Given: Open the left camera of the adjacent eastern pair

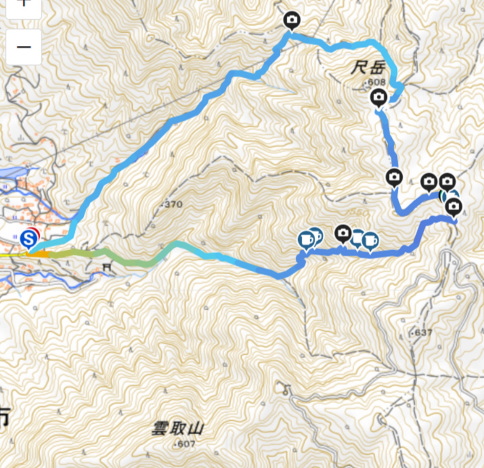Looking at the screenshot, I should [x=429, y=183].
